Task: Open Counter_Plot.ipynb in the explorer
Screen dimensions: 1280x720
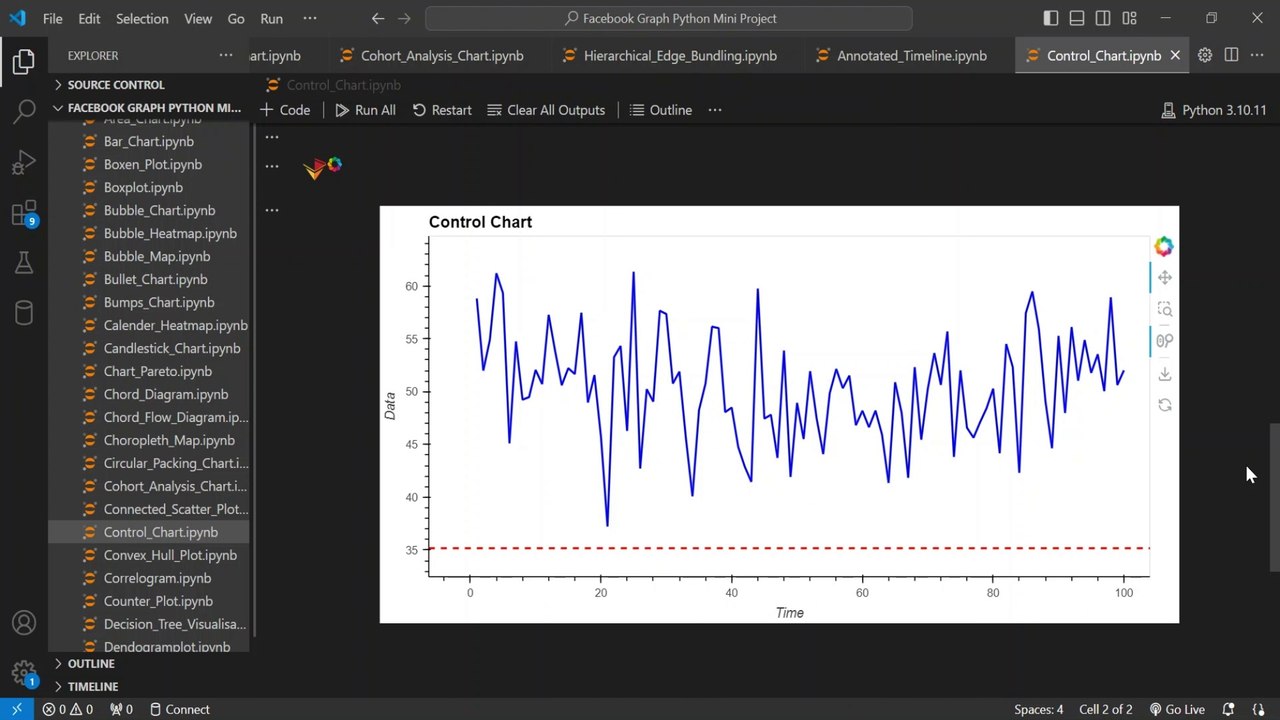Action: click(158, 601)
